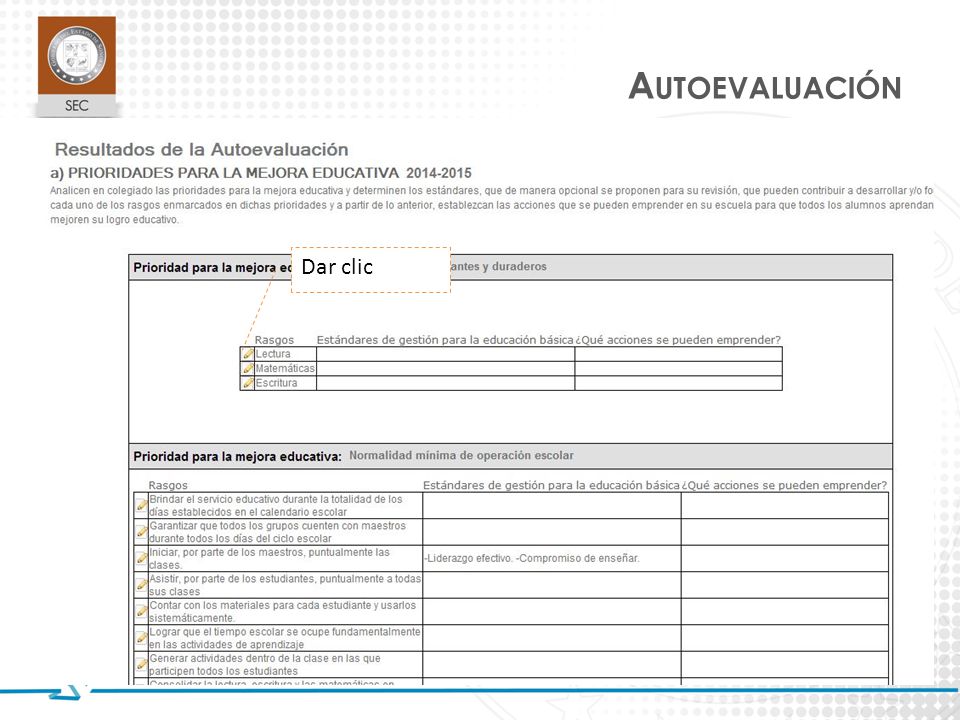Click the pencil edit icon beside Escritura
This screenshot has width=960, height=720.
click(248, 383)
